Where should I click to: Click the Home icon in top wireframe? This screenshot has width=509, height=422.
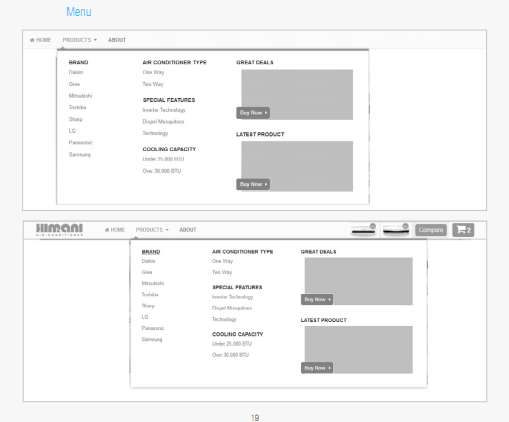pyautogui.click(x=32, y=40)
